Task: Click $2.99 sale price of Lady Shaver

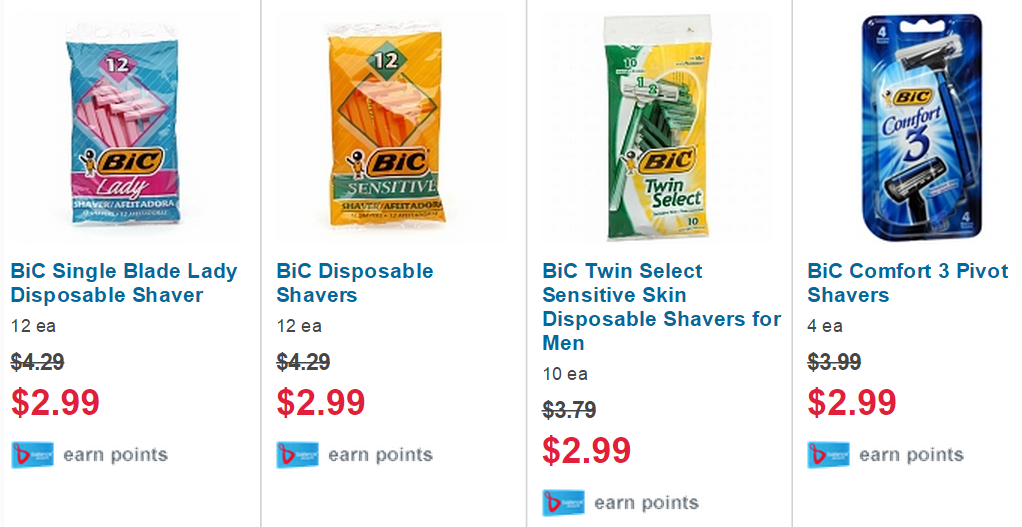Action: point(56,402)
